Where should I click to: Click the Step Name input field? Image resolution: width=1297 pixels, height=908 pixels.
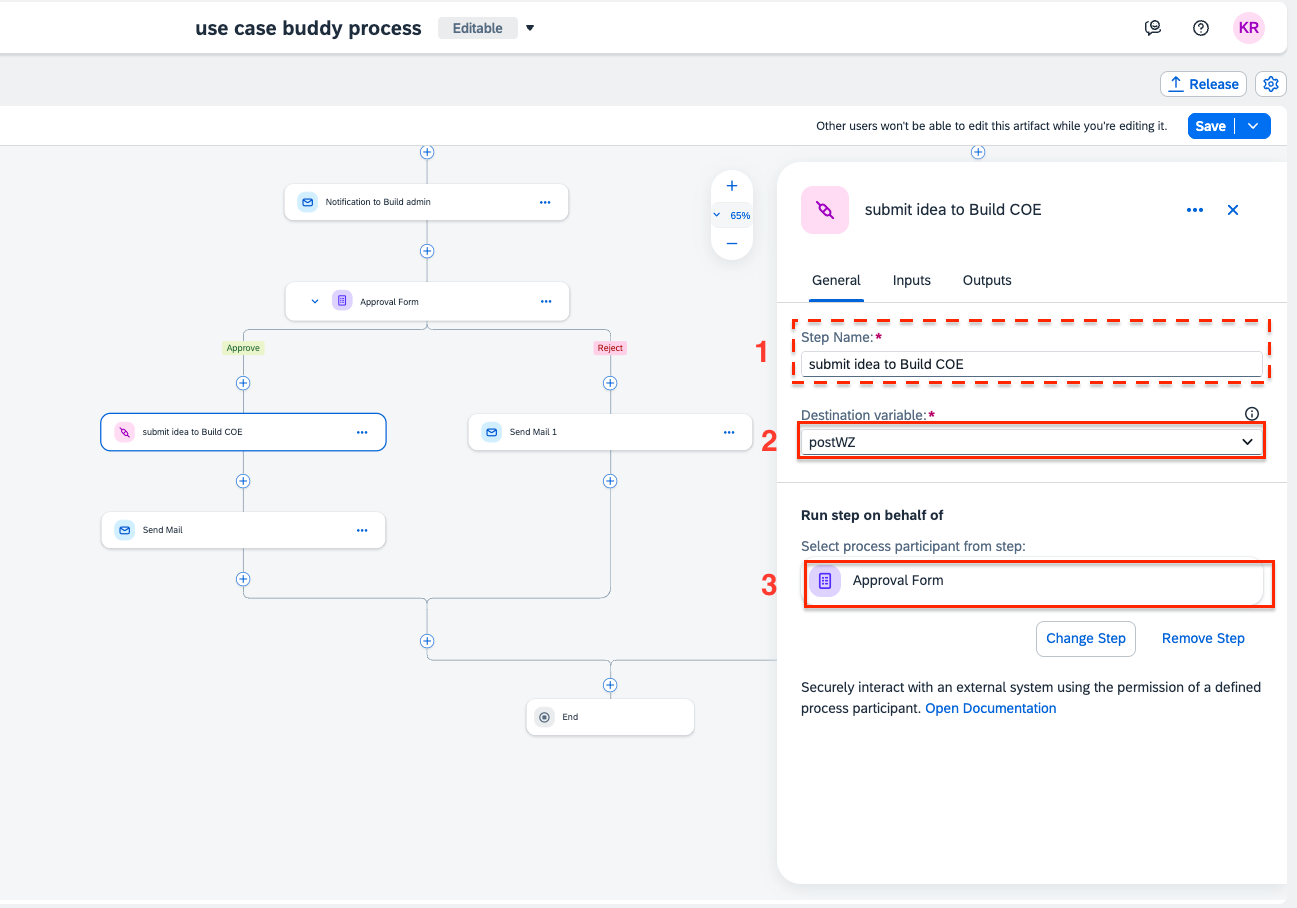[x=1031, y=364]
